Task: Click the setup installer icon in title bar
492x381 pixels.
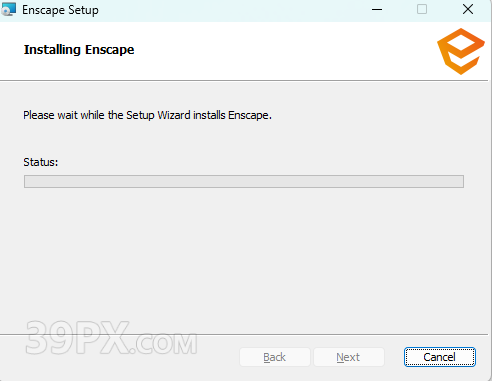Action: point(8,9)
